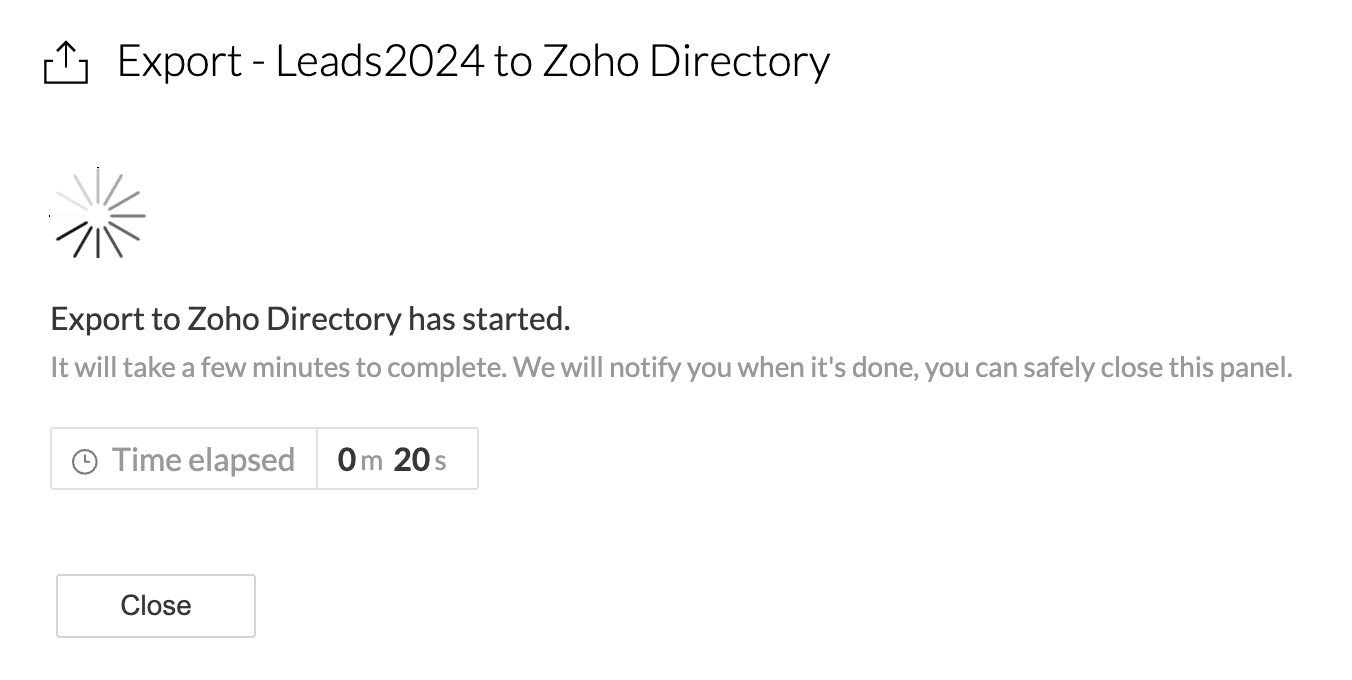This screenshot has width=1352, height=680.
Task: Click "Zoho Directory" in the bold status message
Action: pyautogui.click(x=294, y=320)
